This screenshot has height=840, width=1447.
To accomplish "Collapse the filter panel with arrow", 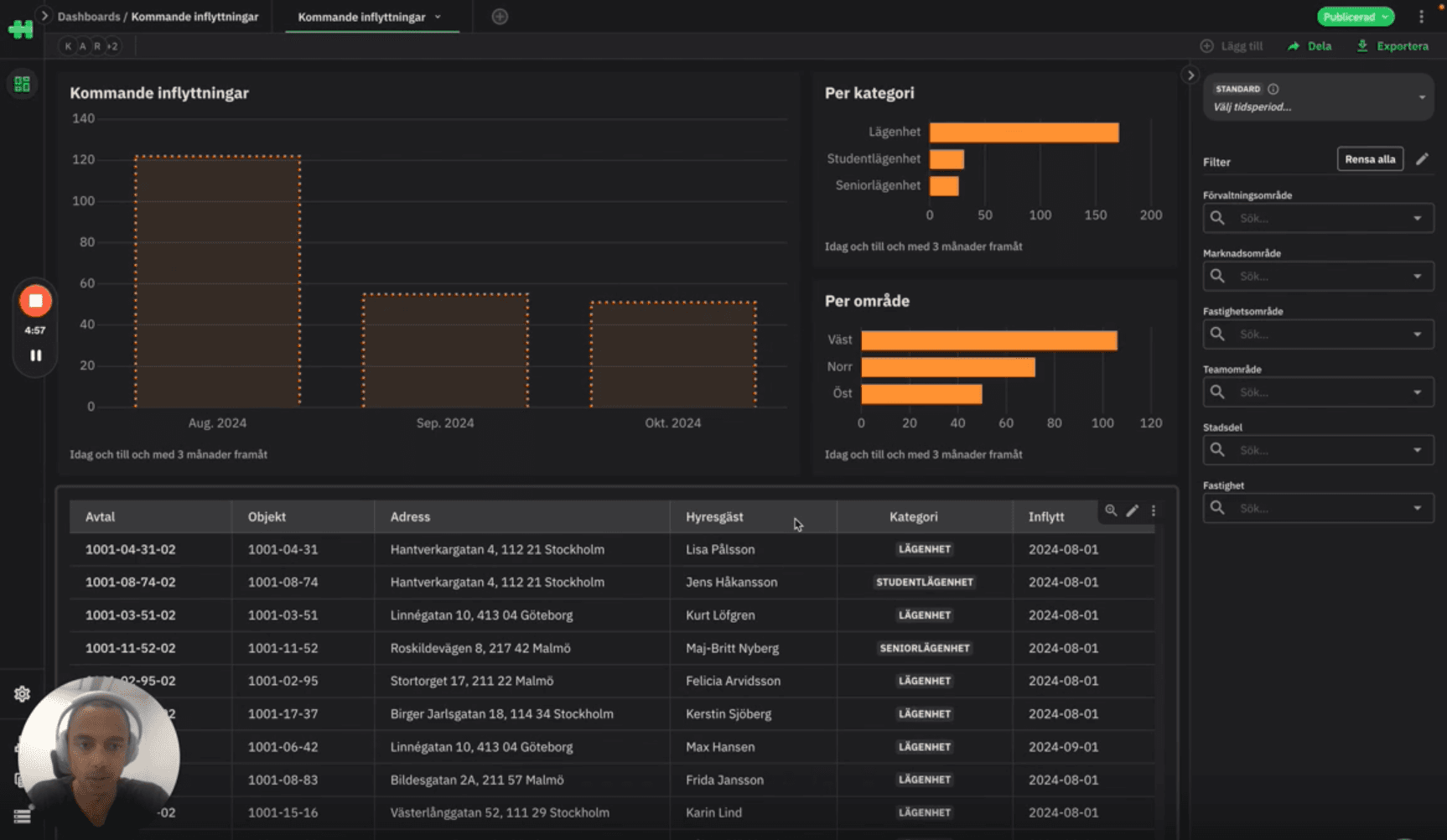I will pos(1190,75).
